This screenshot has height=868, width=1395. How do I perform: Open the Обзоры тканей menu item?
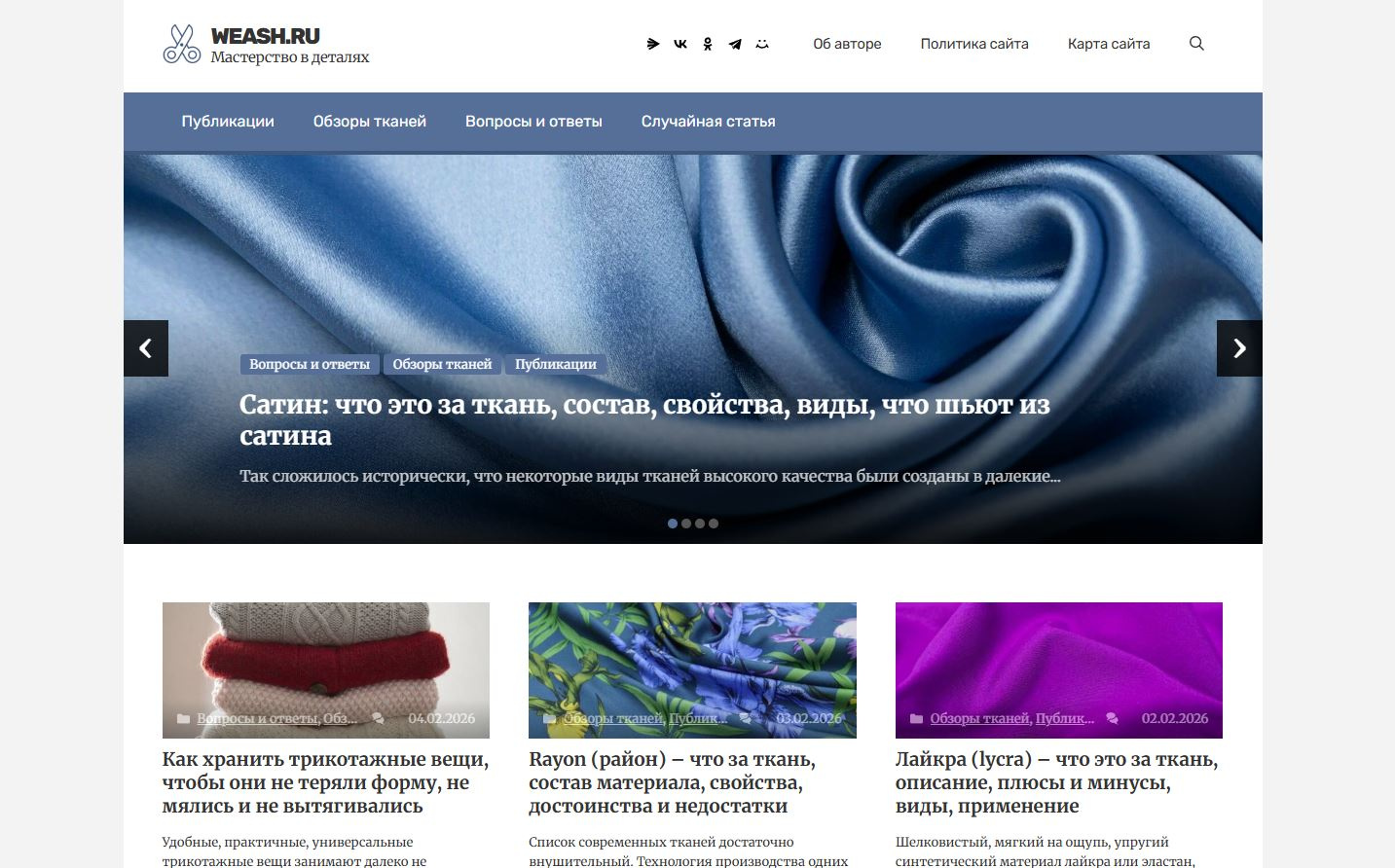[370, 122]
